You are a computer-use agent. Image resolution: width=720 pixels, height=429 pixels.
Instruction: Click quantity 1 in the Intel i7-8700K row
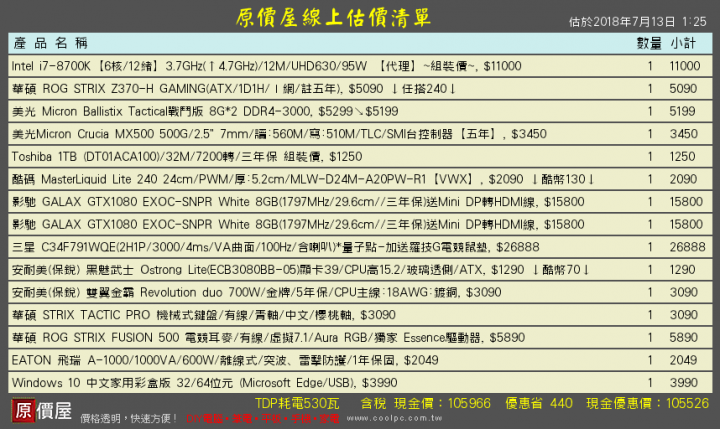(650, 66)
